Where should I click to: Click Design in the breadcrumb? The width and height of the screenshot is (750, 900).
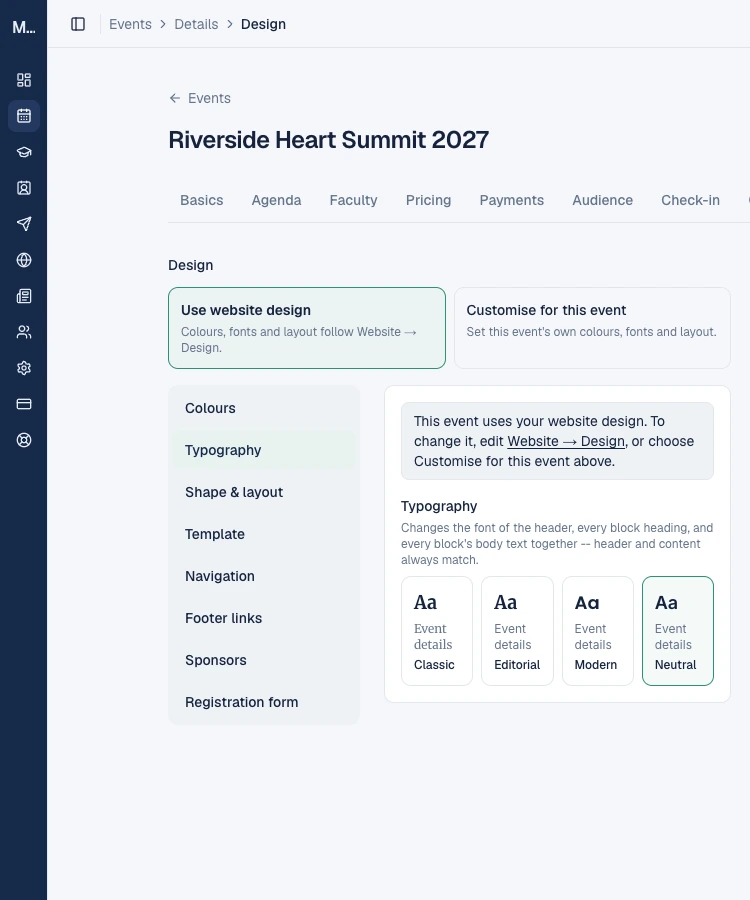tap(263, 24)
